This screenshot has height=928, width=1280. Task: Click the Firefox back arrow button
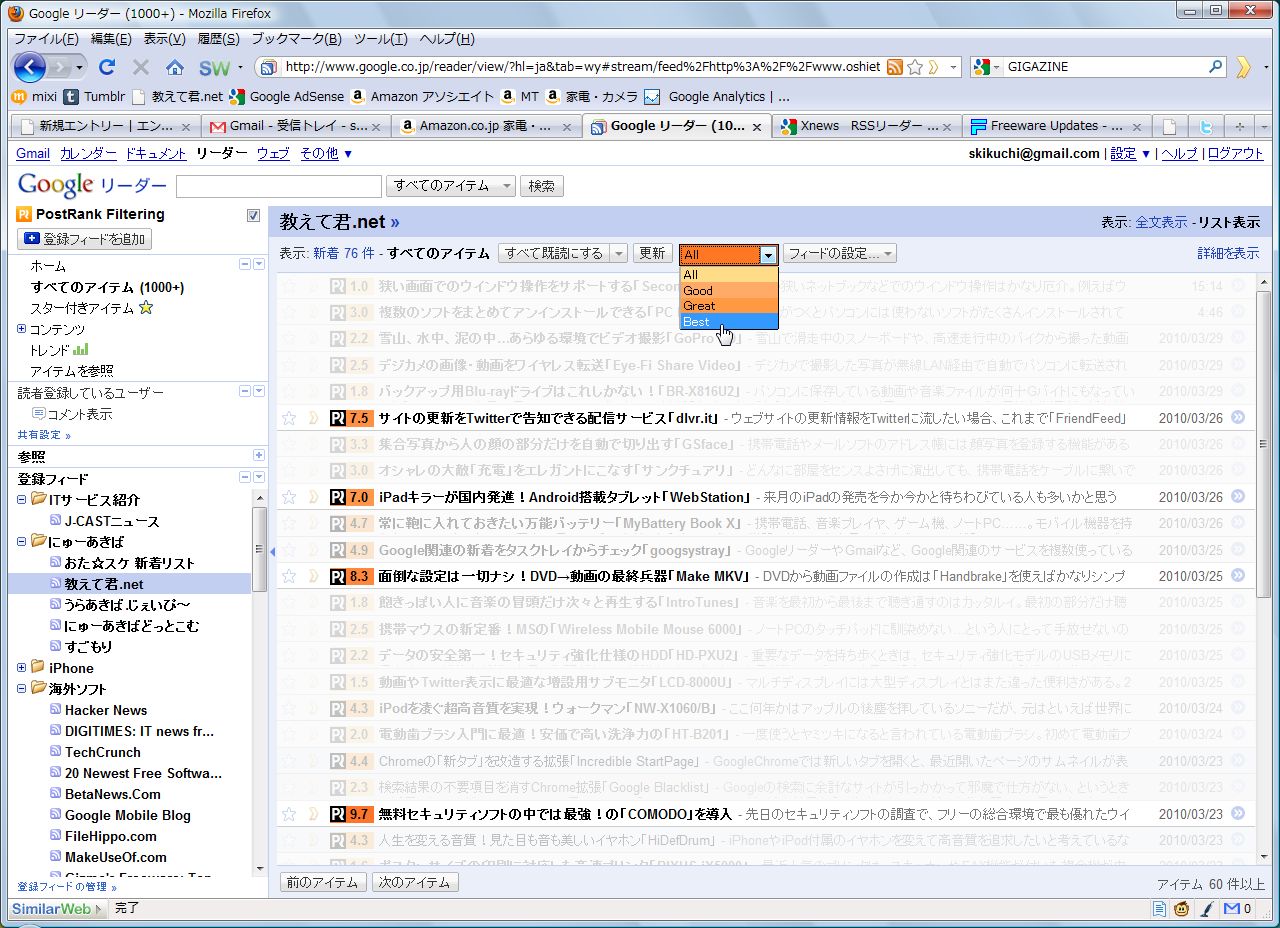30,67
